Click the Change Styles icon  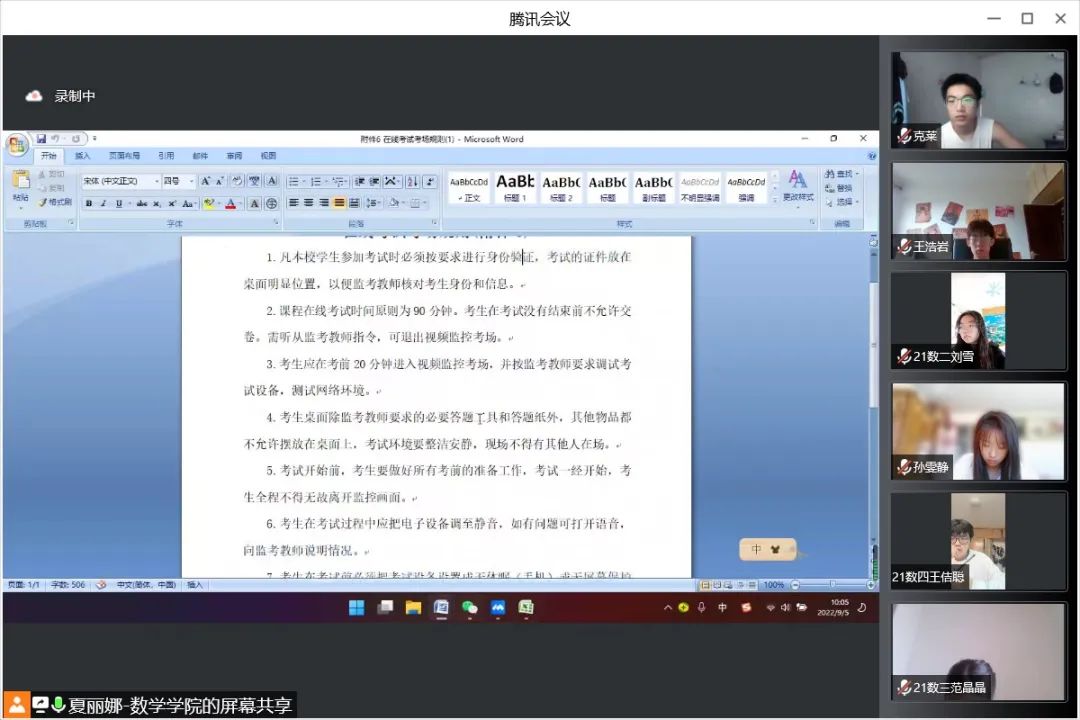point(797,185)
